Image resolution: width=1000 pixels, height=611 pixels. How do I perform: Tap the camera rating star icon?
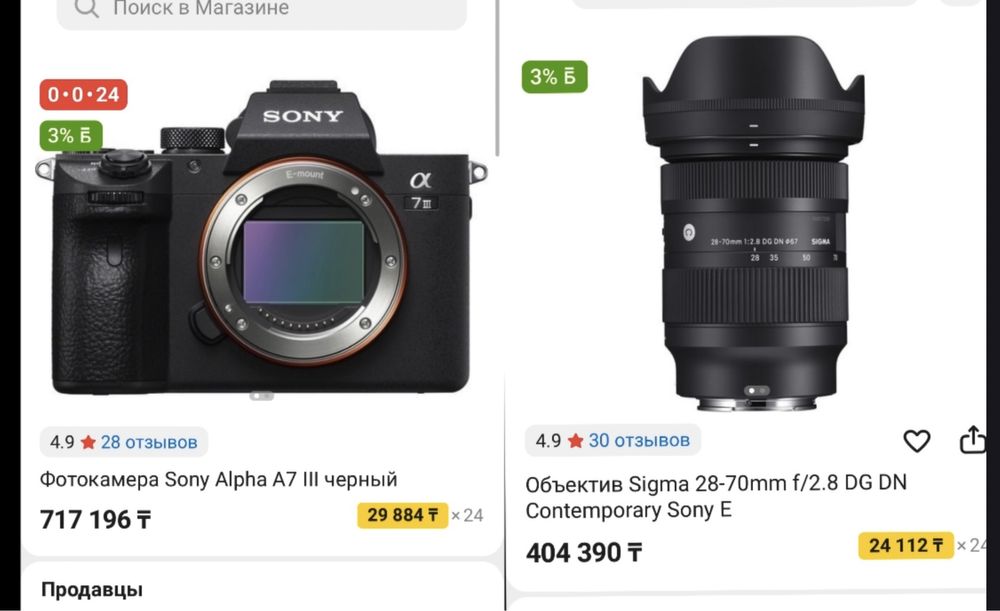click(88, 442)
